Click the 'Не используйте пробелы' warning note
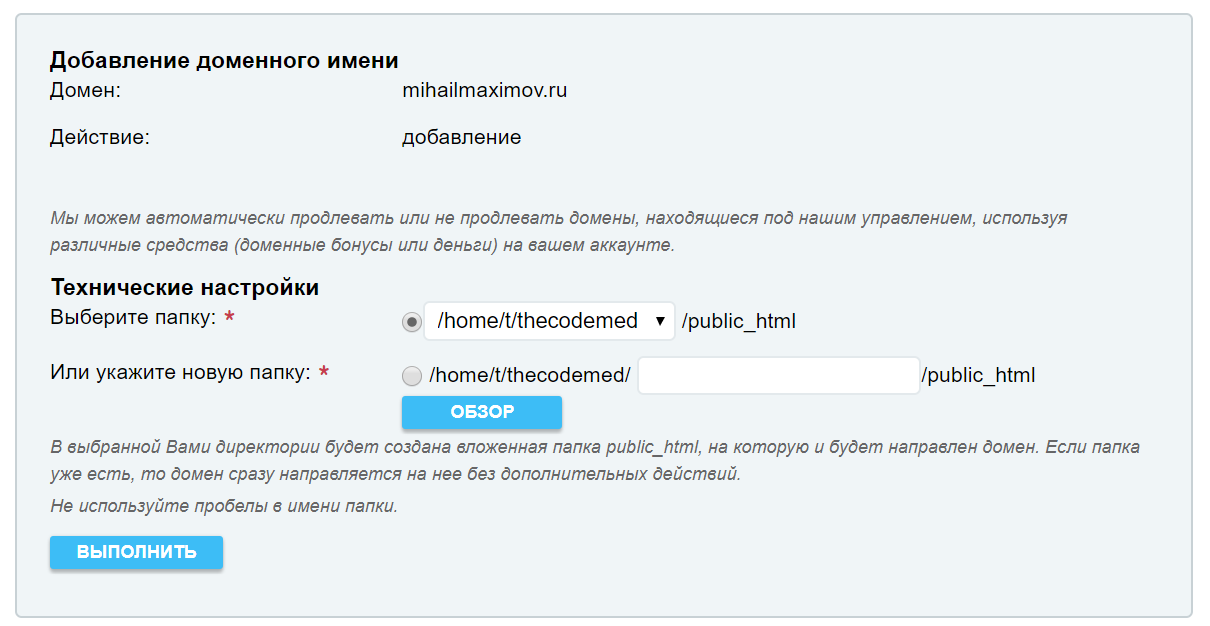1210x626 pixels. pyautogui.click(x=224, y=506)
